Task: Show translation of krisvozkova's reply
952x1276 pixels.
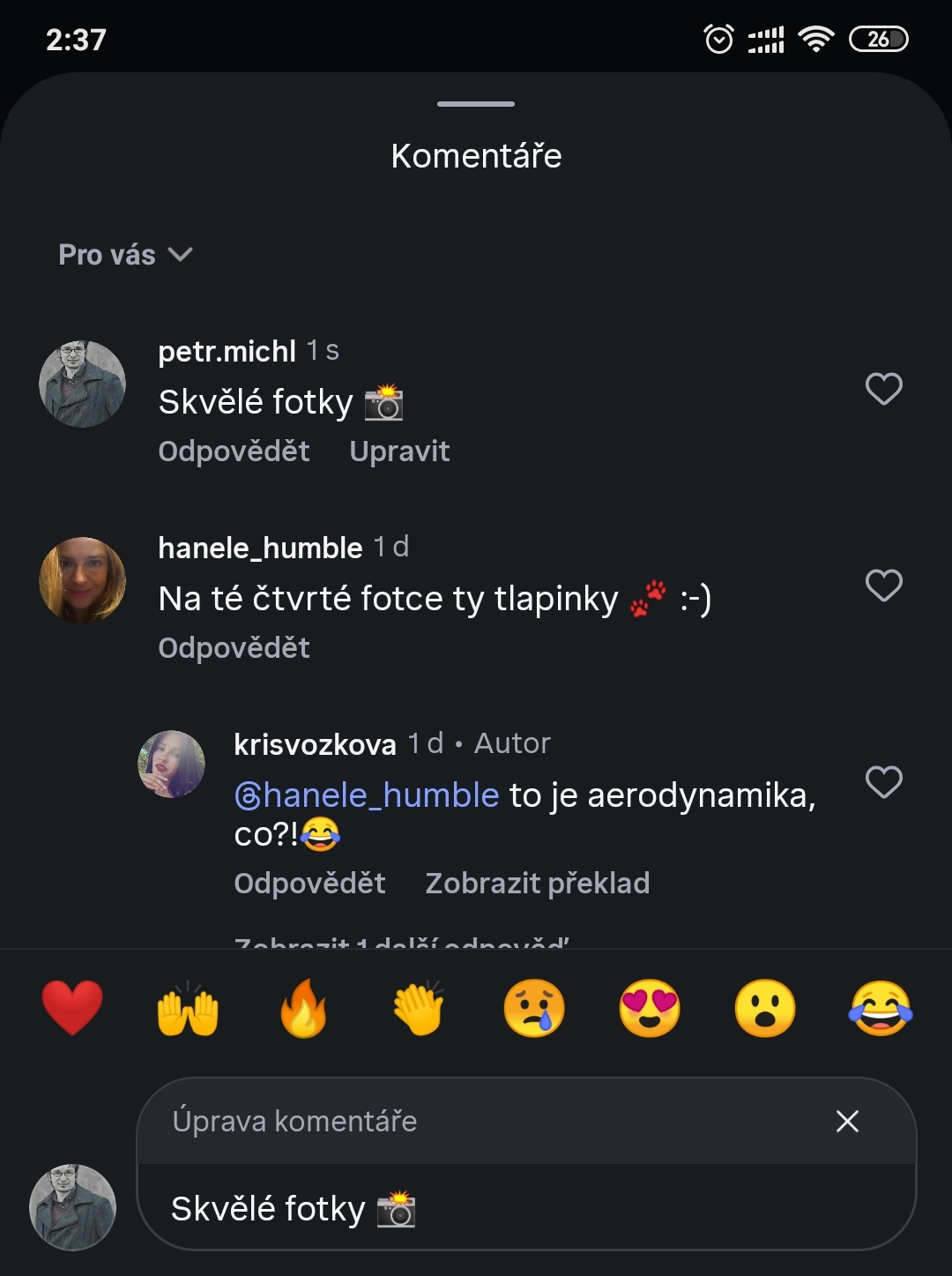Action: pyautogui.click(x=537, y=883)
